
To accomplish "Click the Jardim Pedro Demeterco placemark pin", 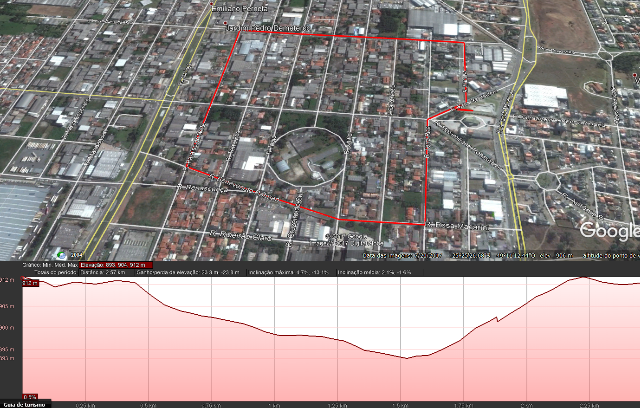I will [225, 23].
